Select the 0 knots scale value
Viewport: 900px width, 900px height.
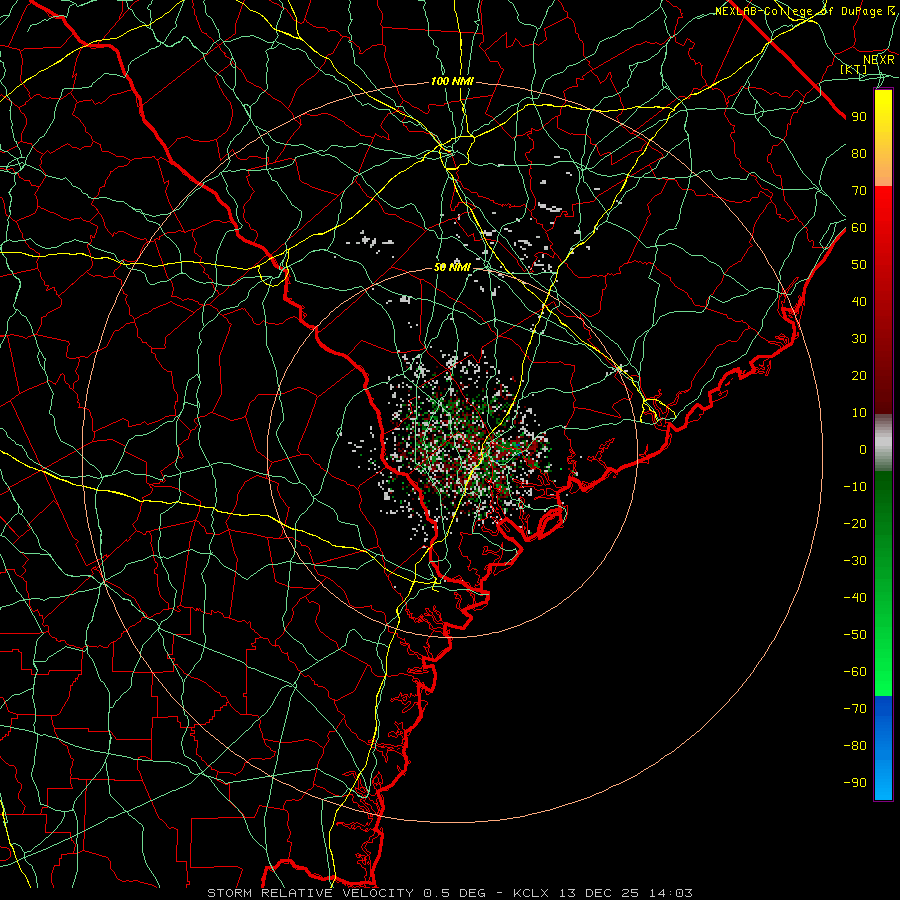click(x=863, y=450)
